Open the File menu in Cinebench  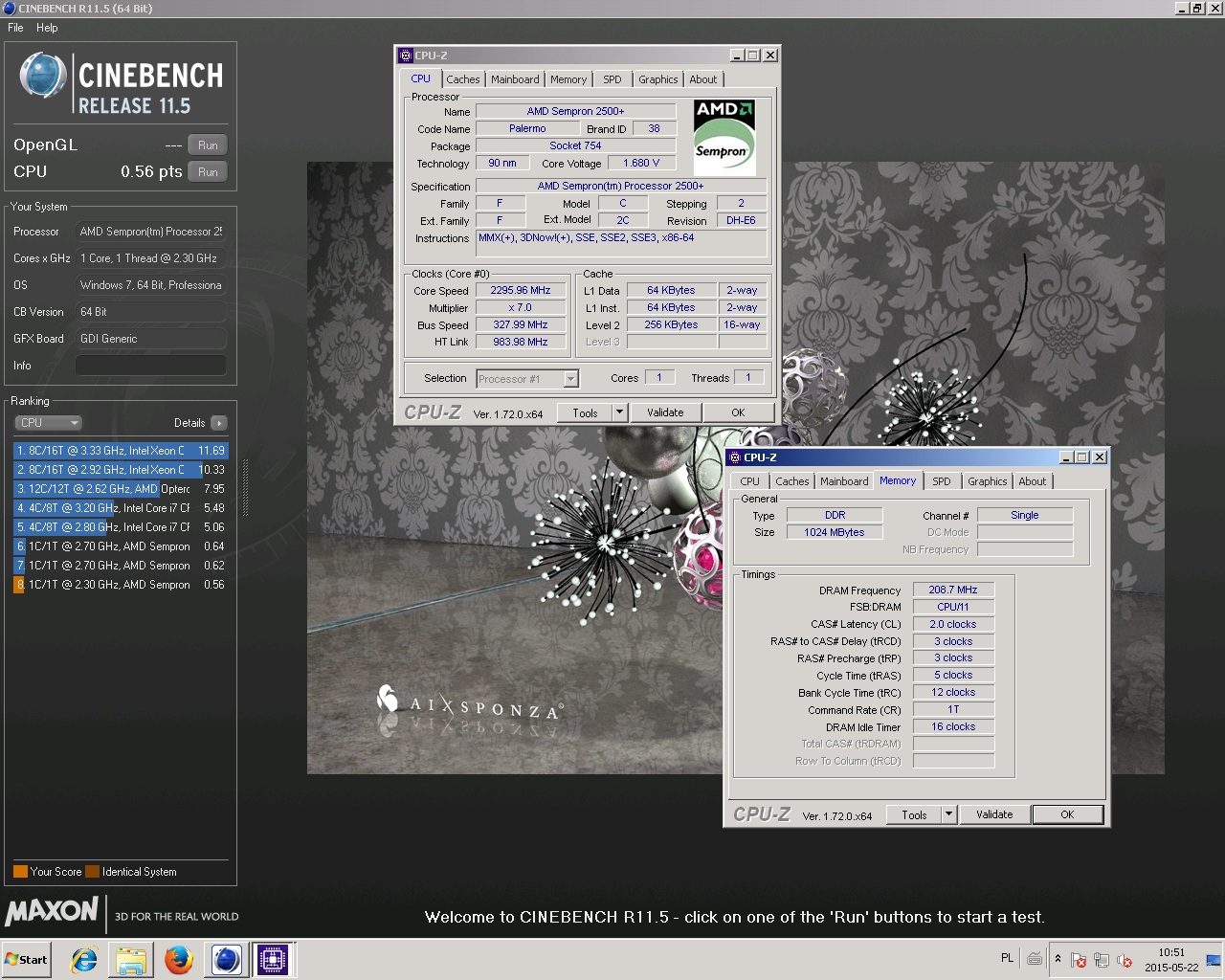[15, 28]
